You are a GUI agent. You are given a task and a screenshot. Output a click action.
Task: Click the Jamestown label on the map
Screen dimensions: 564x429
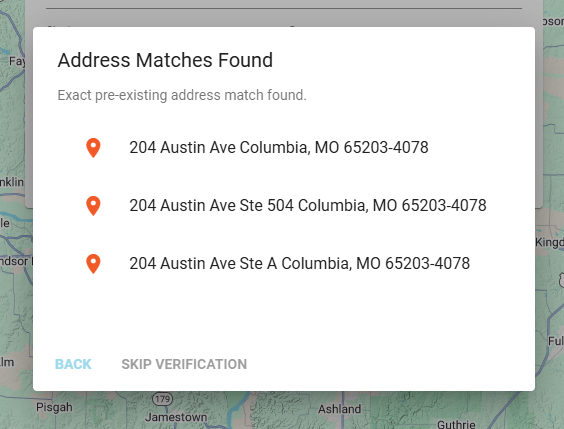176,417
